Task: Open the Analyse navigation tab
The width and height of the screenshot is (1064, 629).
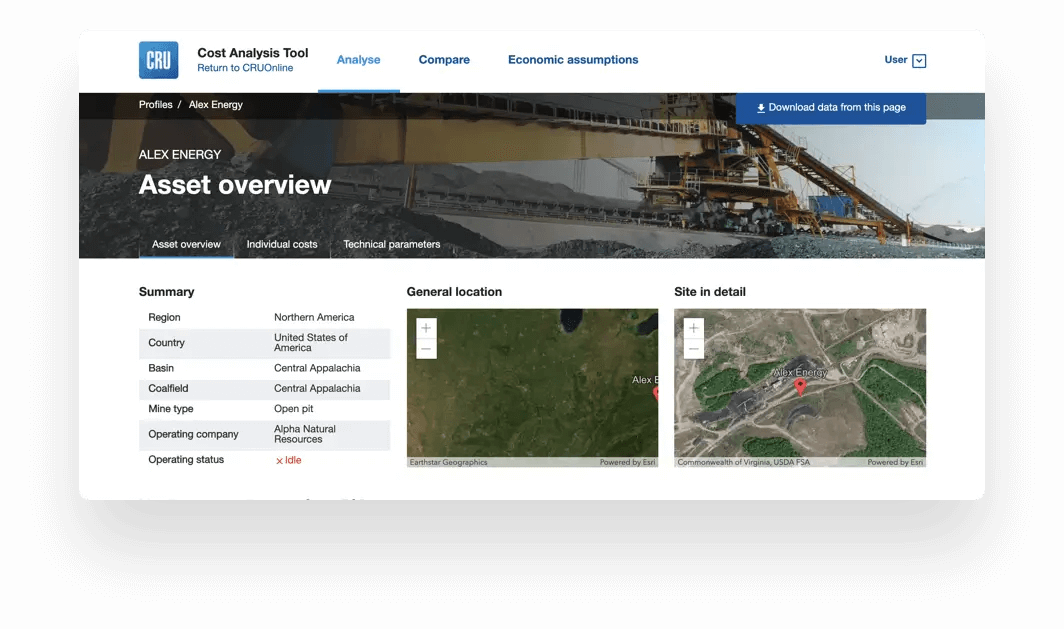Action: pyautogui.click(x=358, y=60)
